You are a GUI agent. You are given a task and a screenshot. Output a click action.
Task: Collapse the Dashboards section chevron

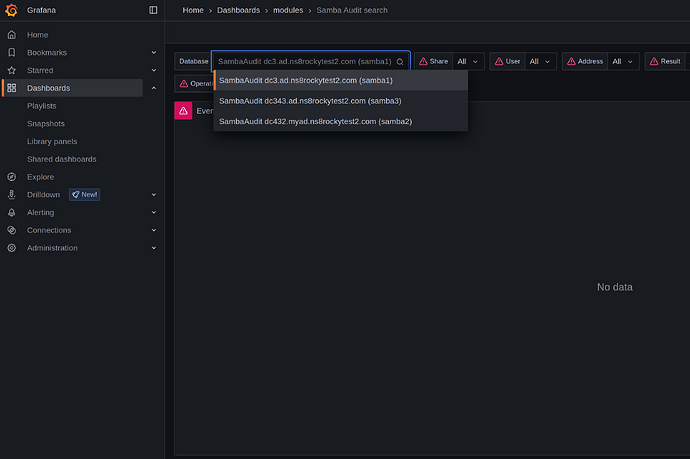[x=154, y=88]
